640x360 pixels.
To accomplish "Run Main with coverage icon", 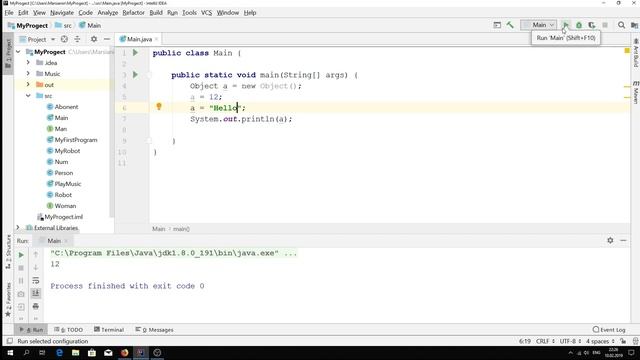I will pyautogui.click(x=592, y=25).
